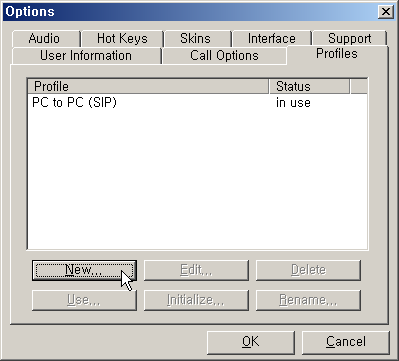The image size is (399, 361).
Task: Open the Hot Keys tab
Action: (122, 39)
